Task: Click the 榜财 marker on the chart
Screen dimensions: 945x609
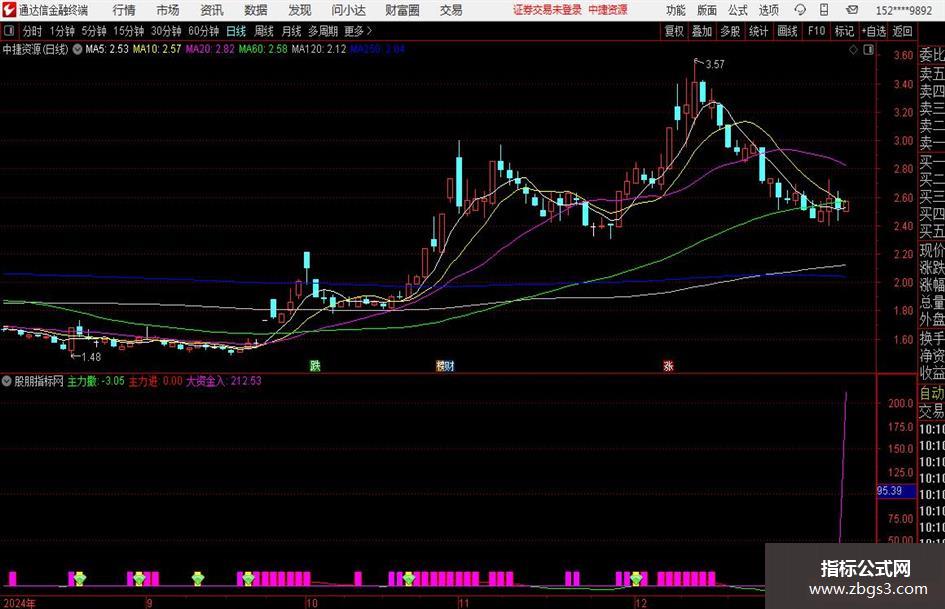Action: [445, 365]
